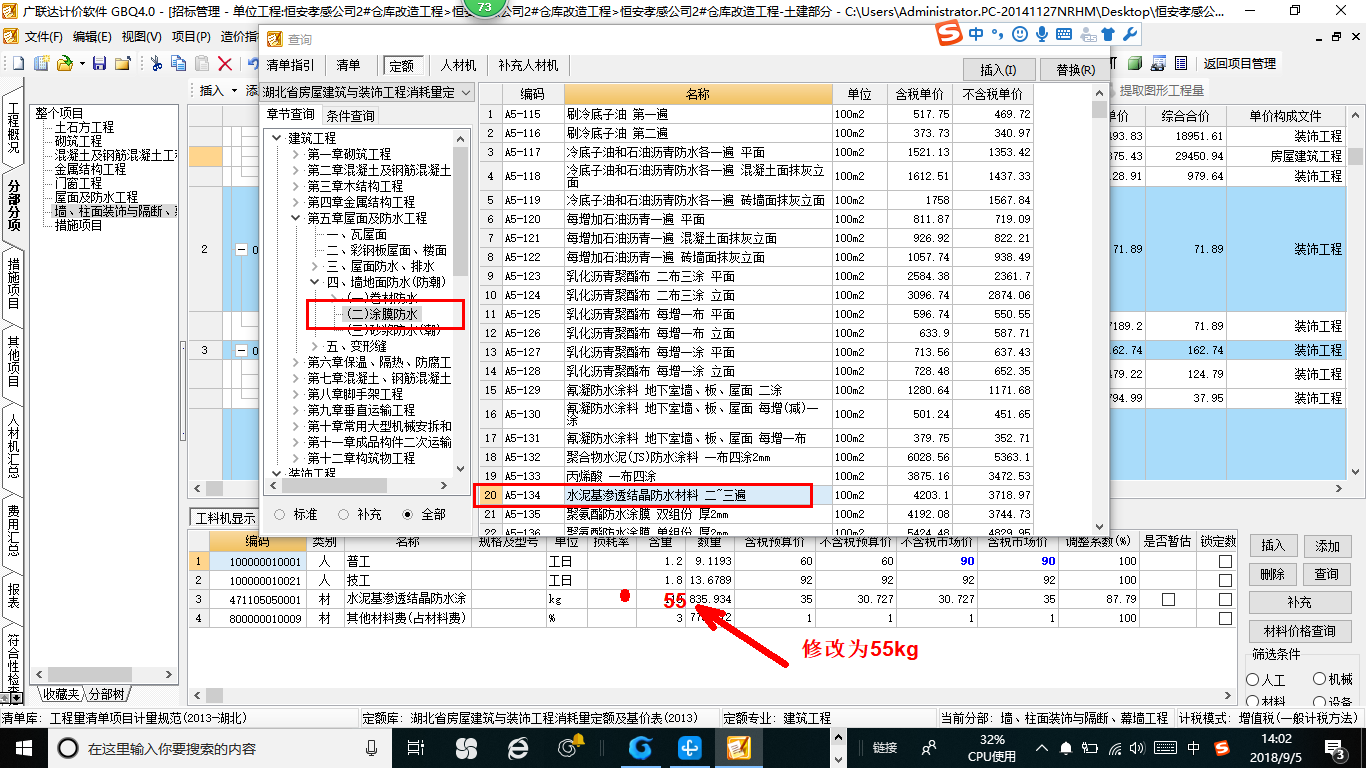Switch to the 补充人材机 tab

click(528, 66)
